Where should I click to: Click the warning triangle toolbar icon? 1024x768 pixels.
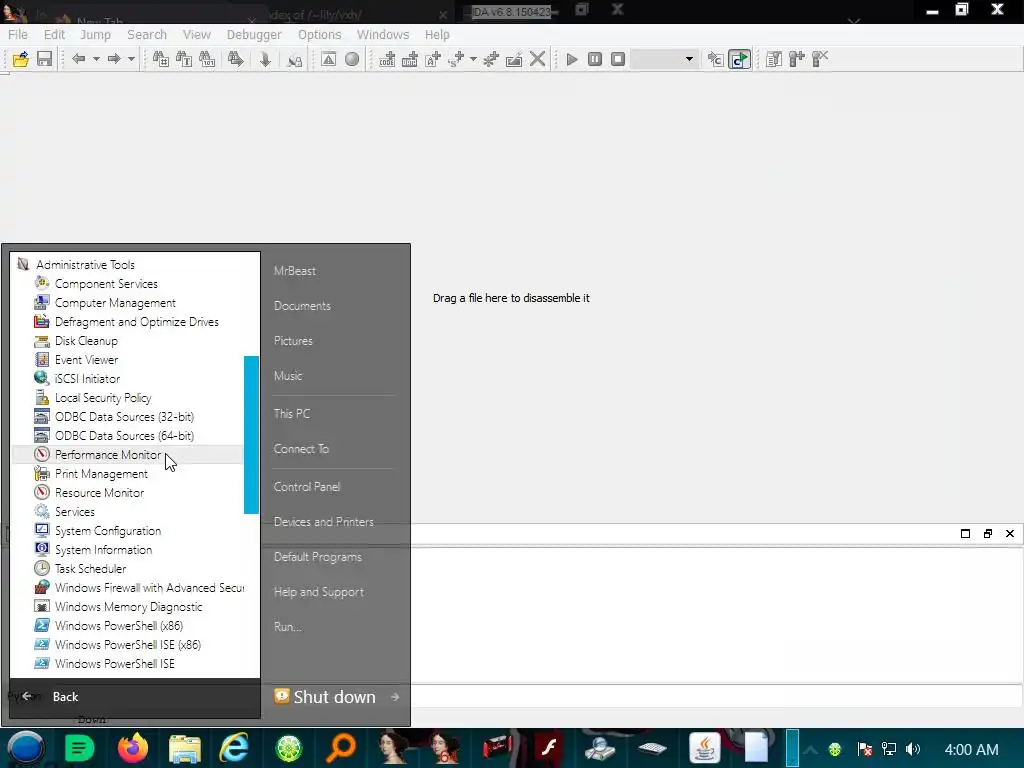coord(328,59)
